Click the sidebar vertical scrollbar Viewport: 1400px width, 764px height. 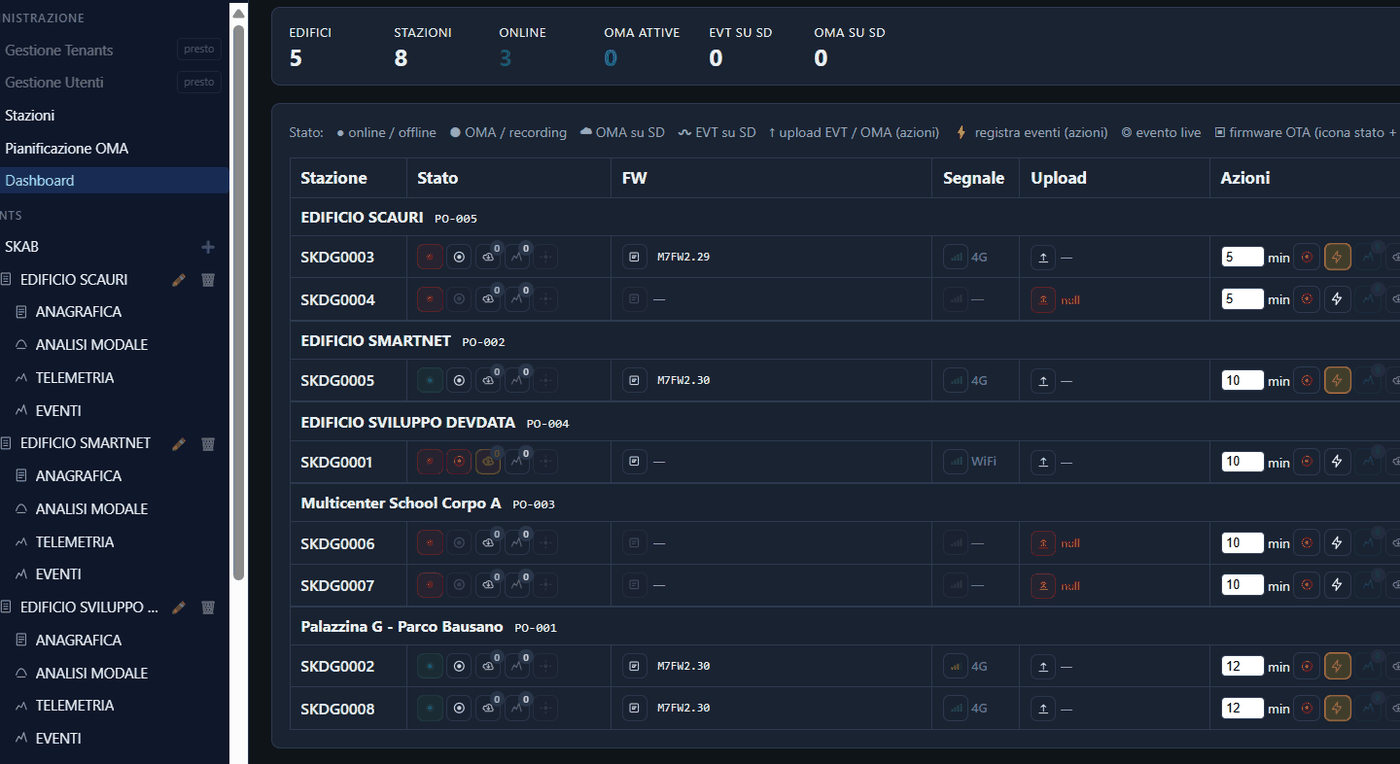tap(238, 300)
